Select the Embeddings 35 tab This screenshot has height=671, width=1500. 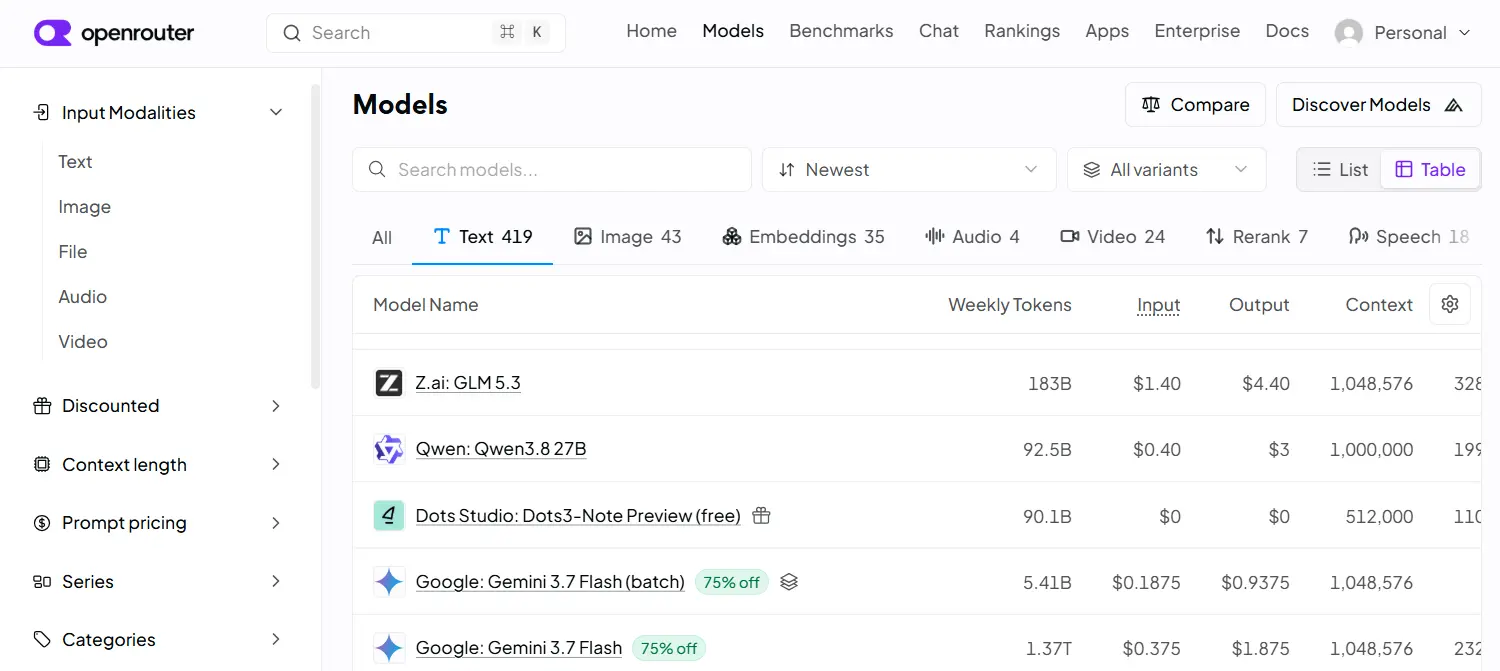point(803,237)
